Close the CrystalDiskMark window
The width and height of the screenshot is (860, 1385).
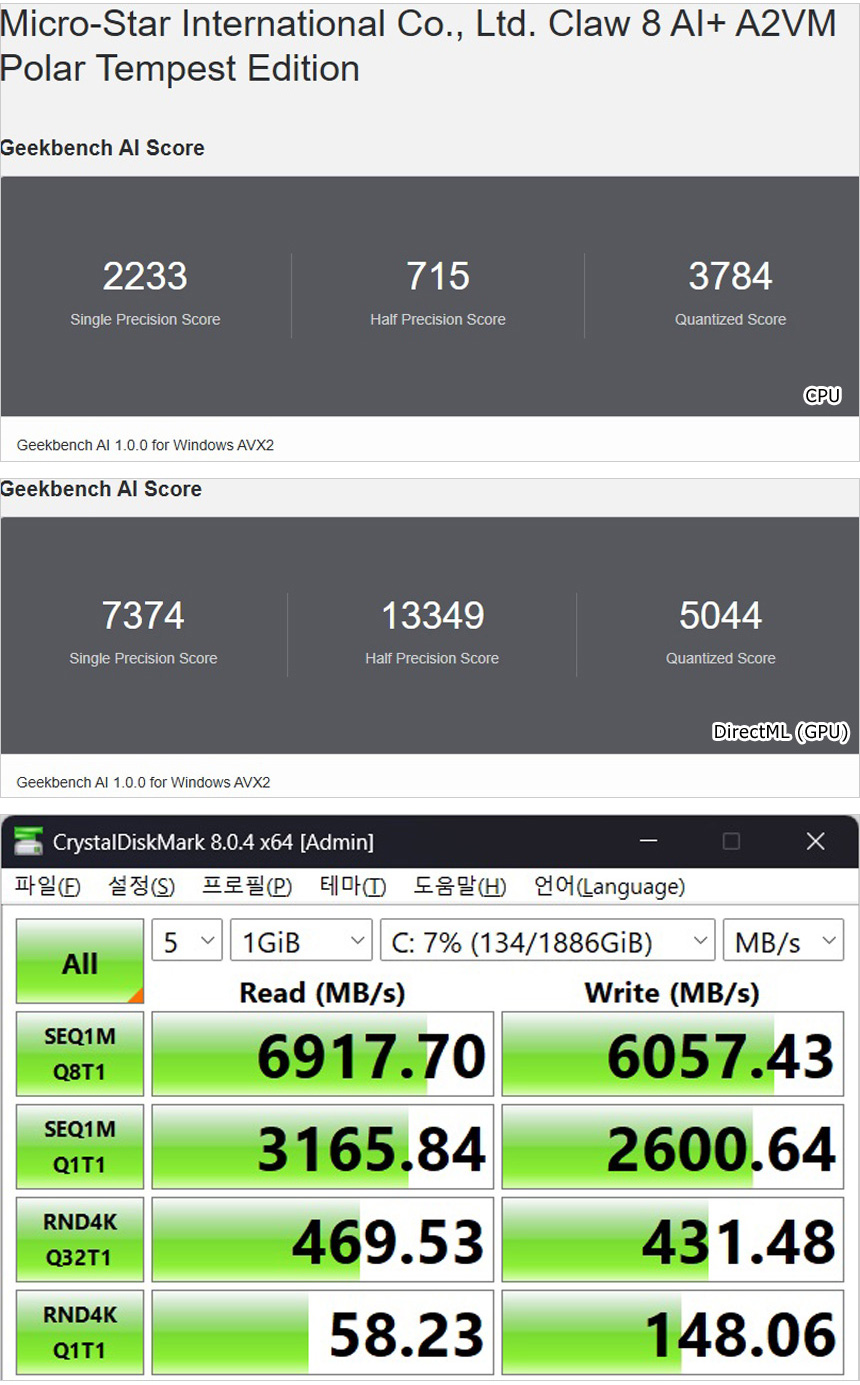click(815, 842)
